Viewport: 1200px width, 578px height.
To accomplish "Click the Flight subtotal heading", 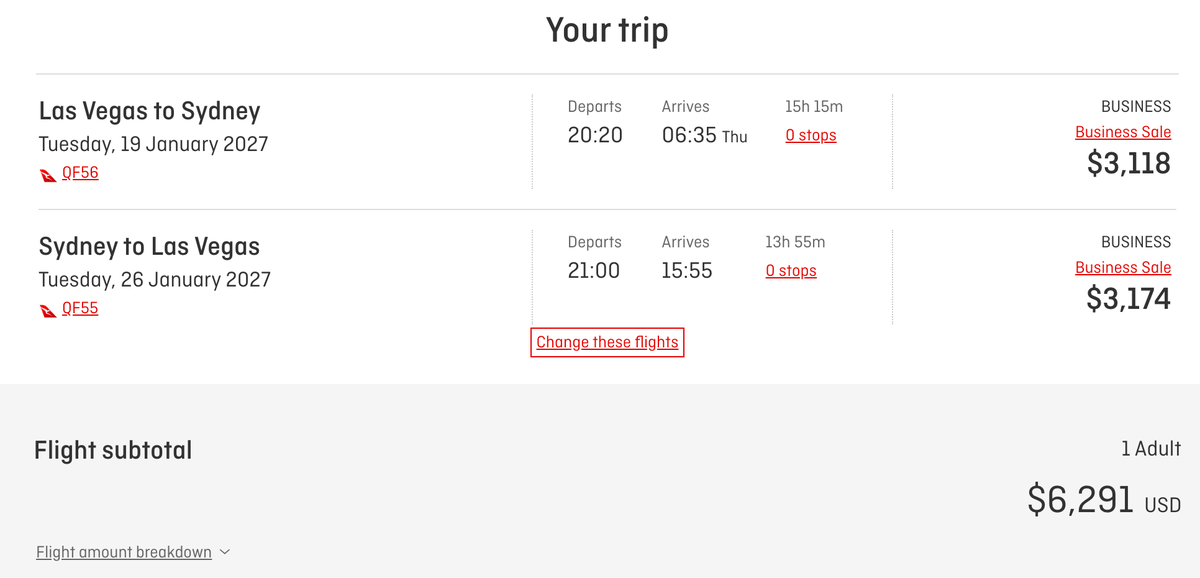I will [x=114, y=450].
